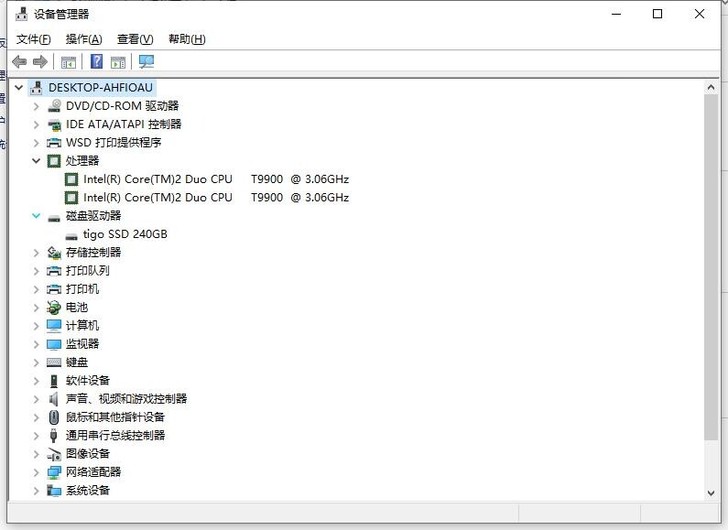Image resolution: width=728 pixels, height=530 pixels.
Task: Click the scrollbar down arrow
Action: point(711,493)
